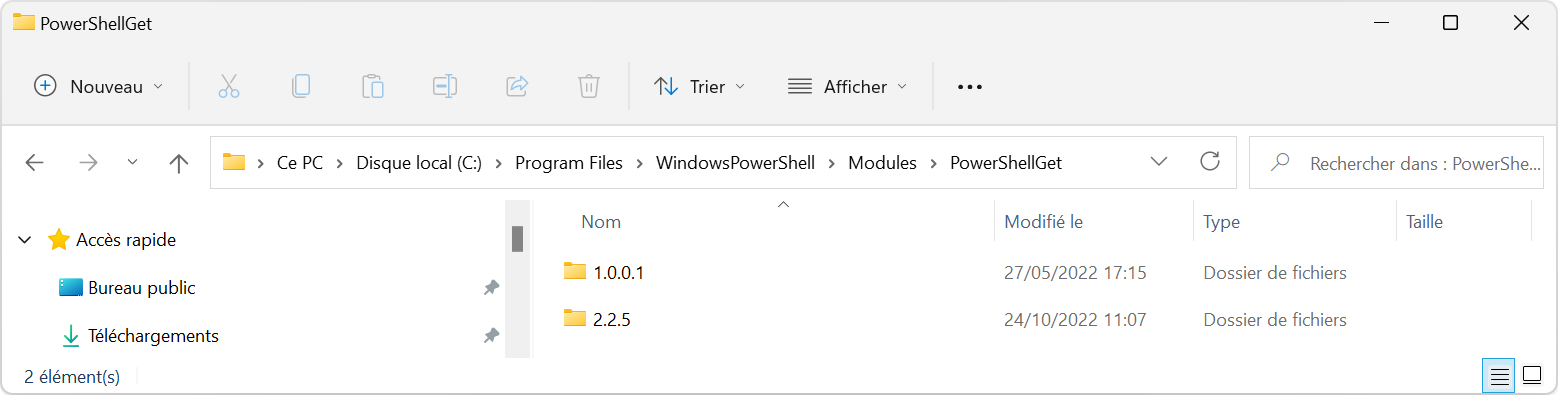Image resolution: width=1558 pixels, height=395 pixels.
Task: Open the Afficher view menu
Action: pos(848,87)
